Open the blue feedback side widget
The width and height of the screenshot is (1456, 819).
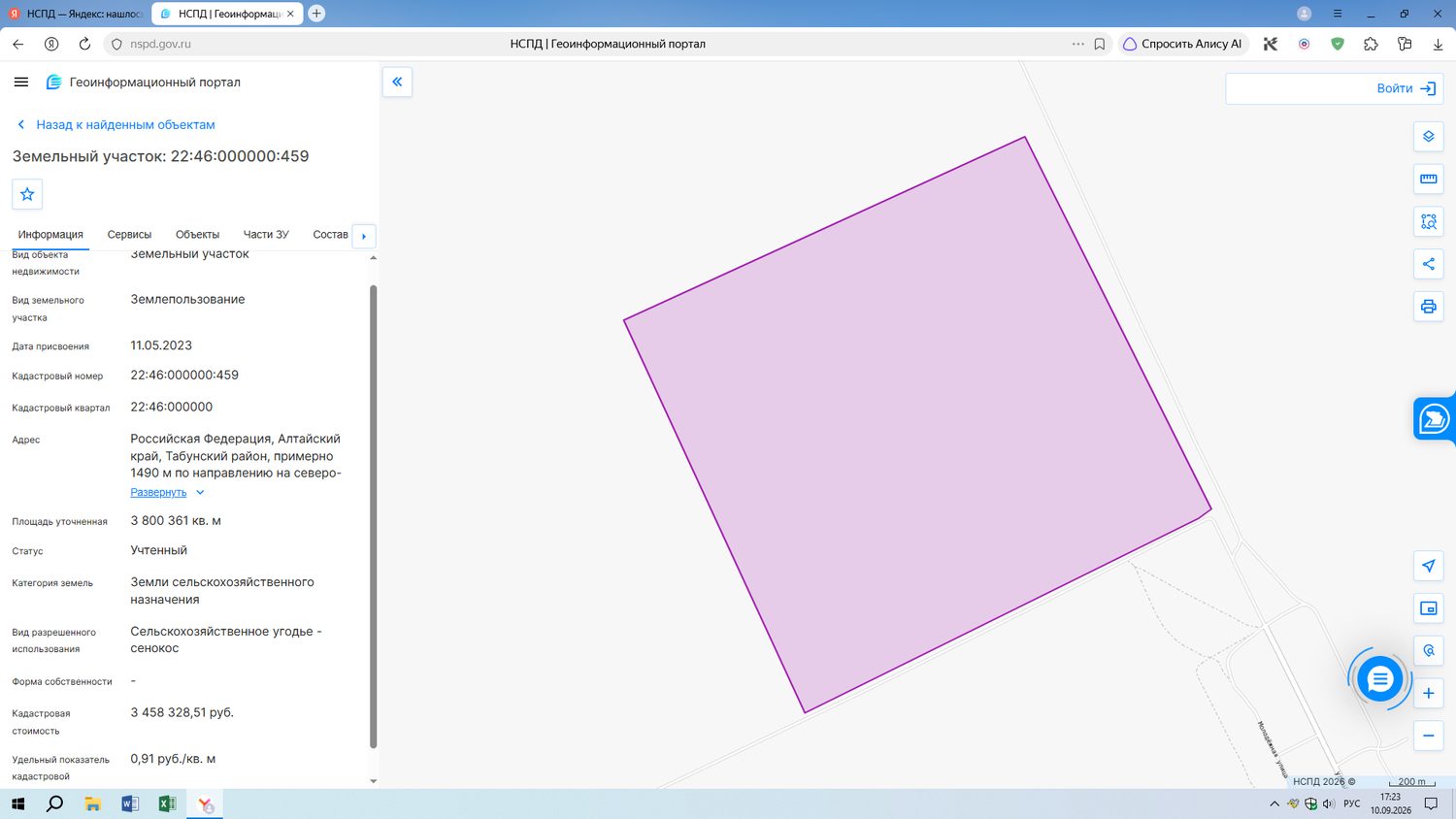tap(1435, 419)
